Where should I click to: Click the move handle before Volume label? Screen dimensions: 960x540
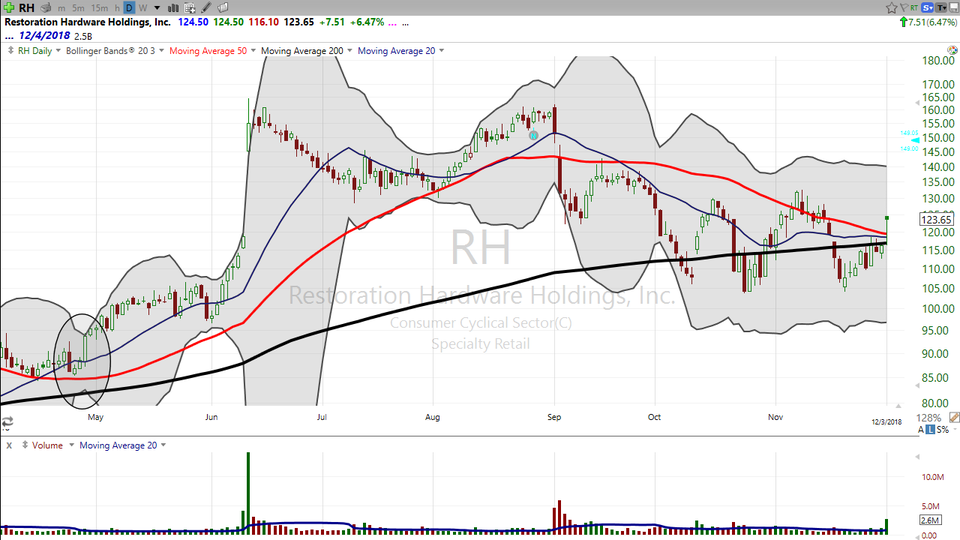click(25, 445)
